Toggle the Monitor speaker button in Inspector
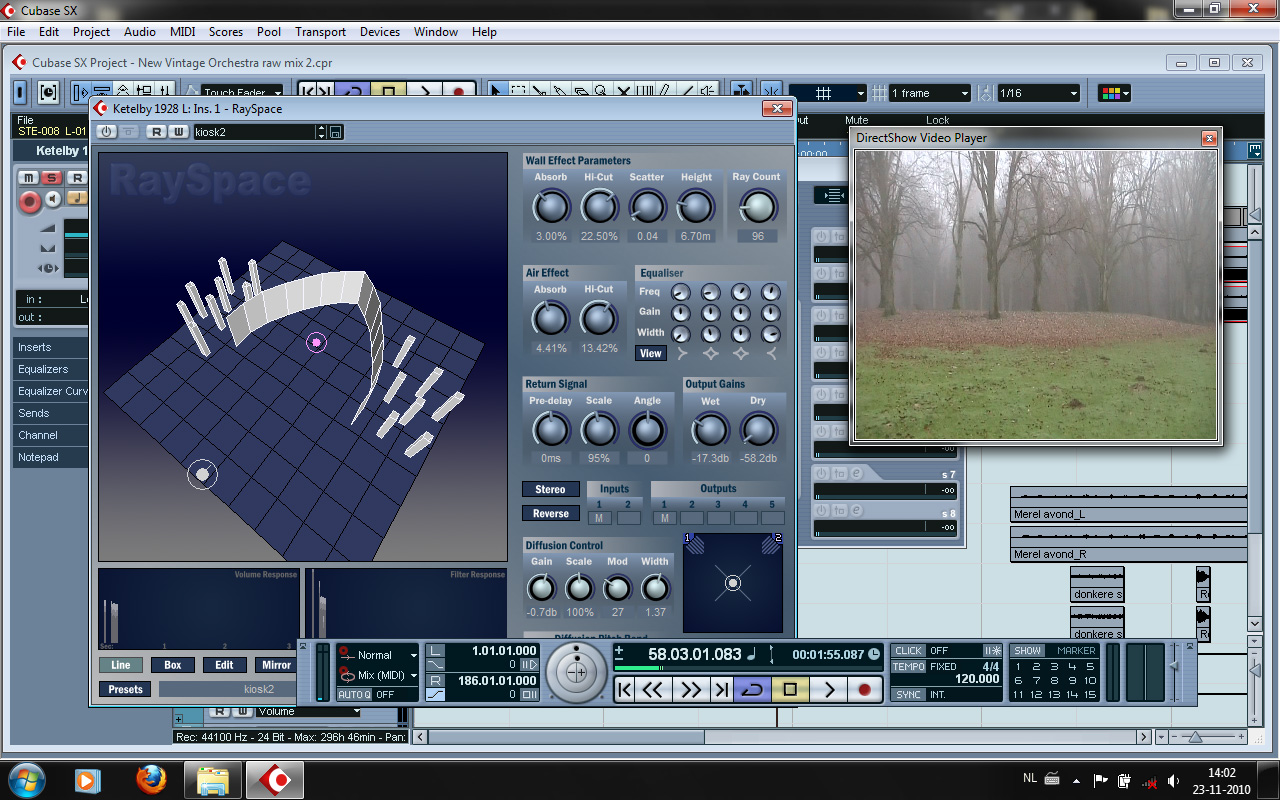The image size is (1280, 800). 54,199
